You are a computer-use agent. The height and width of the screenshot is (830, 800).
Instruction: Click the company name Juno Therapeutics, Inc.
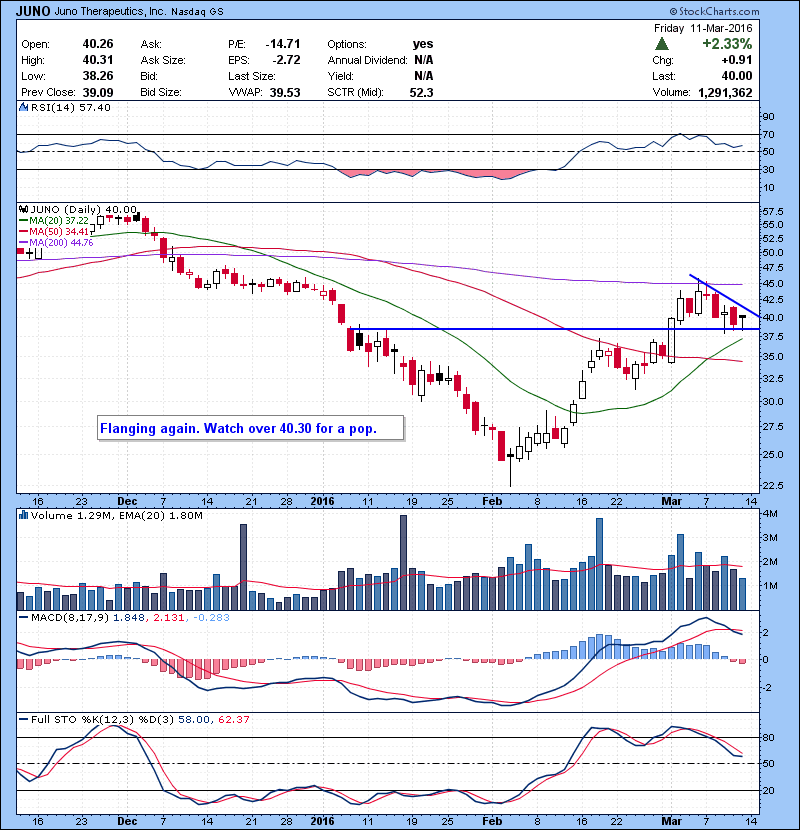point(110,11)
